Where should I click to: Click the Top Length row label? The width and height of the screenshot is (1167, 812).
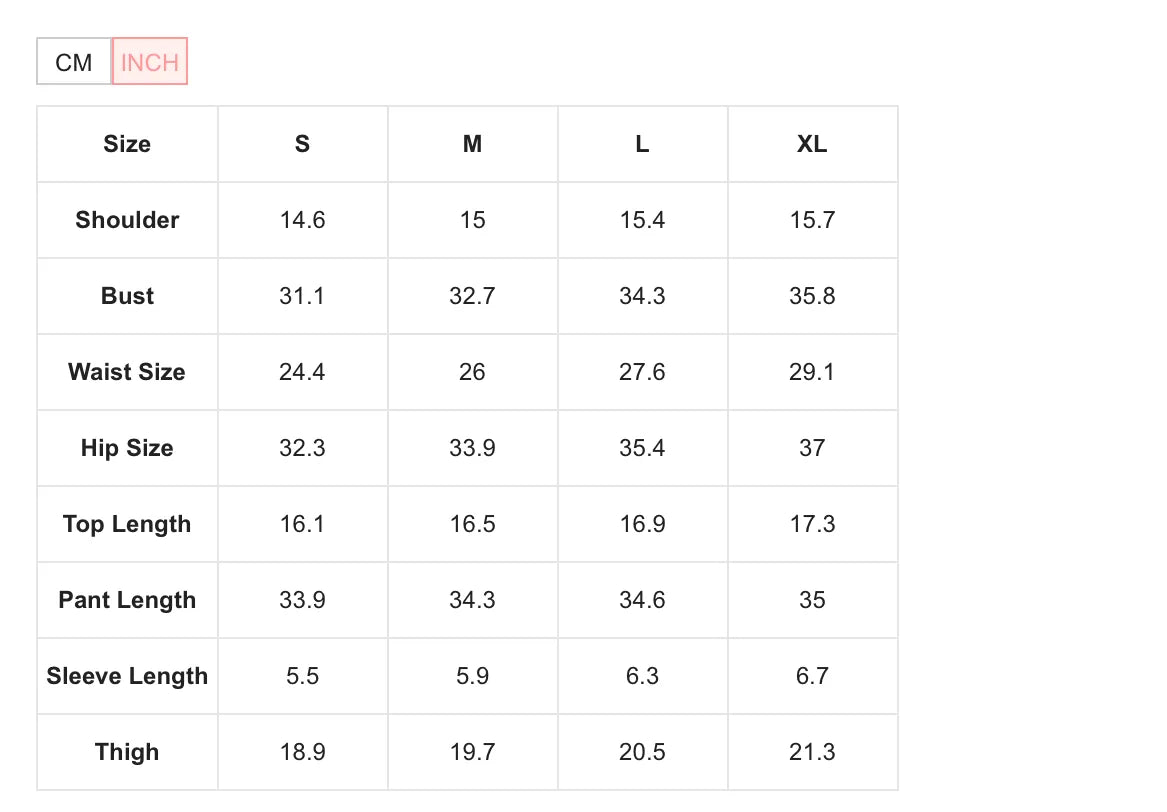[x=127, y=524]
